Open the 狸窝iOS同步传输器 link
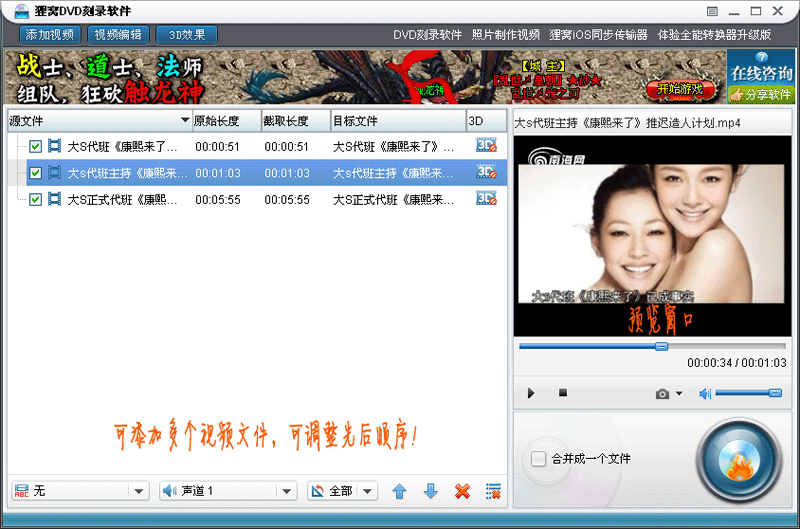 tap(598, 35)
